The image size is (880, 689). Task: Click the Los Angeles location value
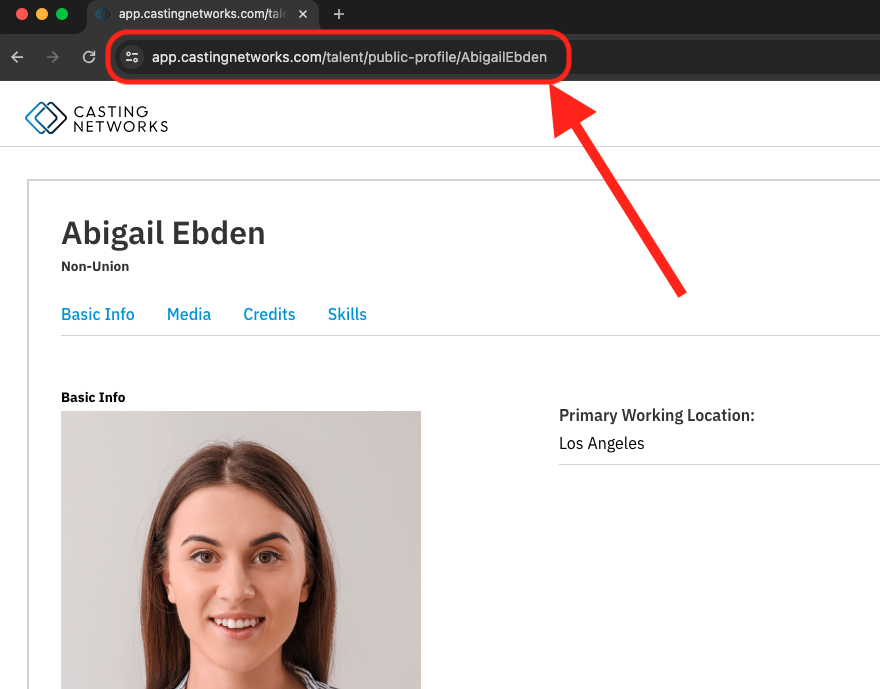[x=602, y=443]
